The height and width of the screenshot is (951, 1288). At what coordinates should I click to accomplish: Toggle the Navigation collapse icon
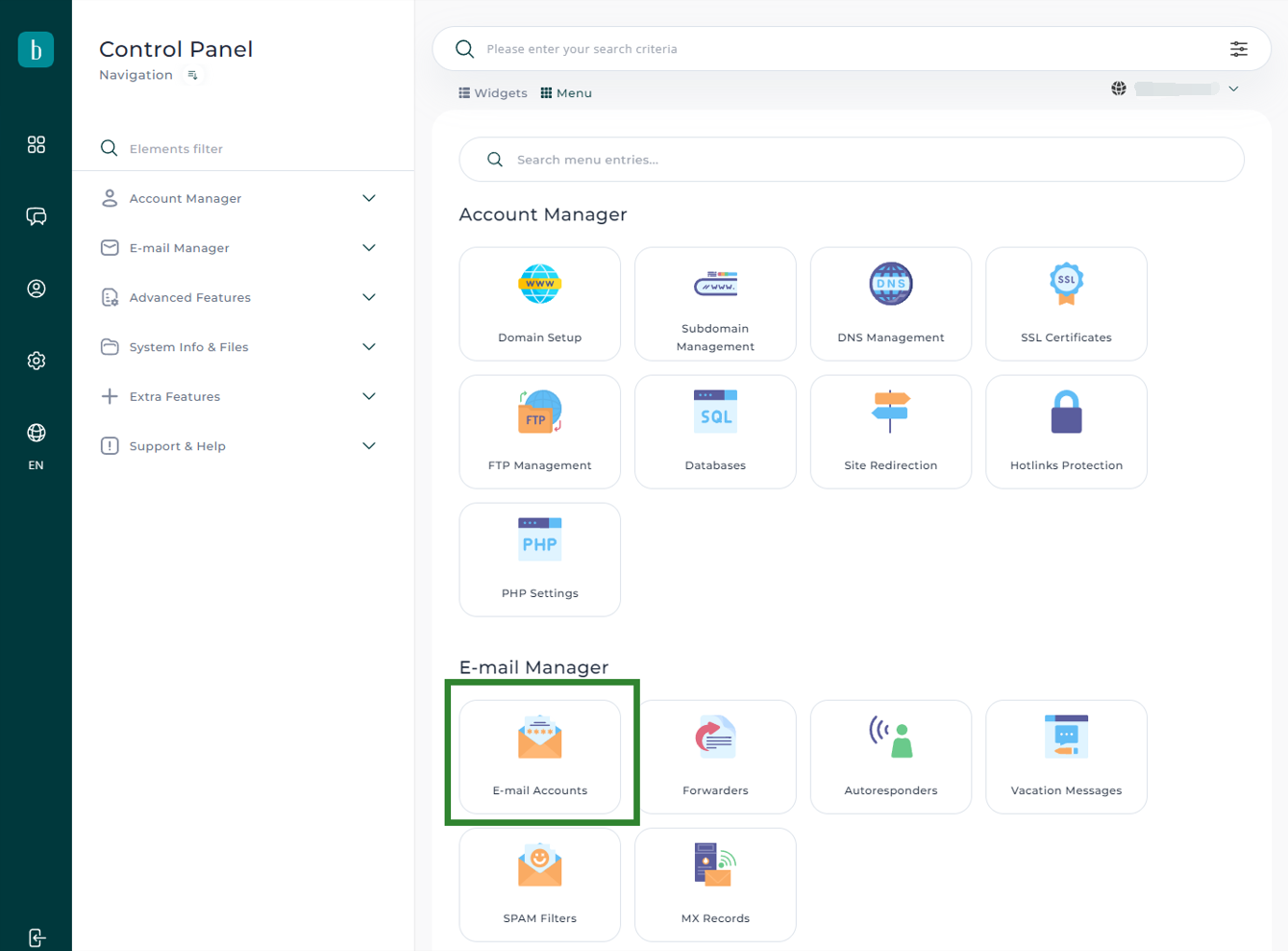192,75
